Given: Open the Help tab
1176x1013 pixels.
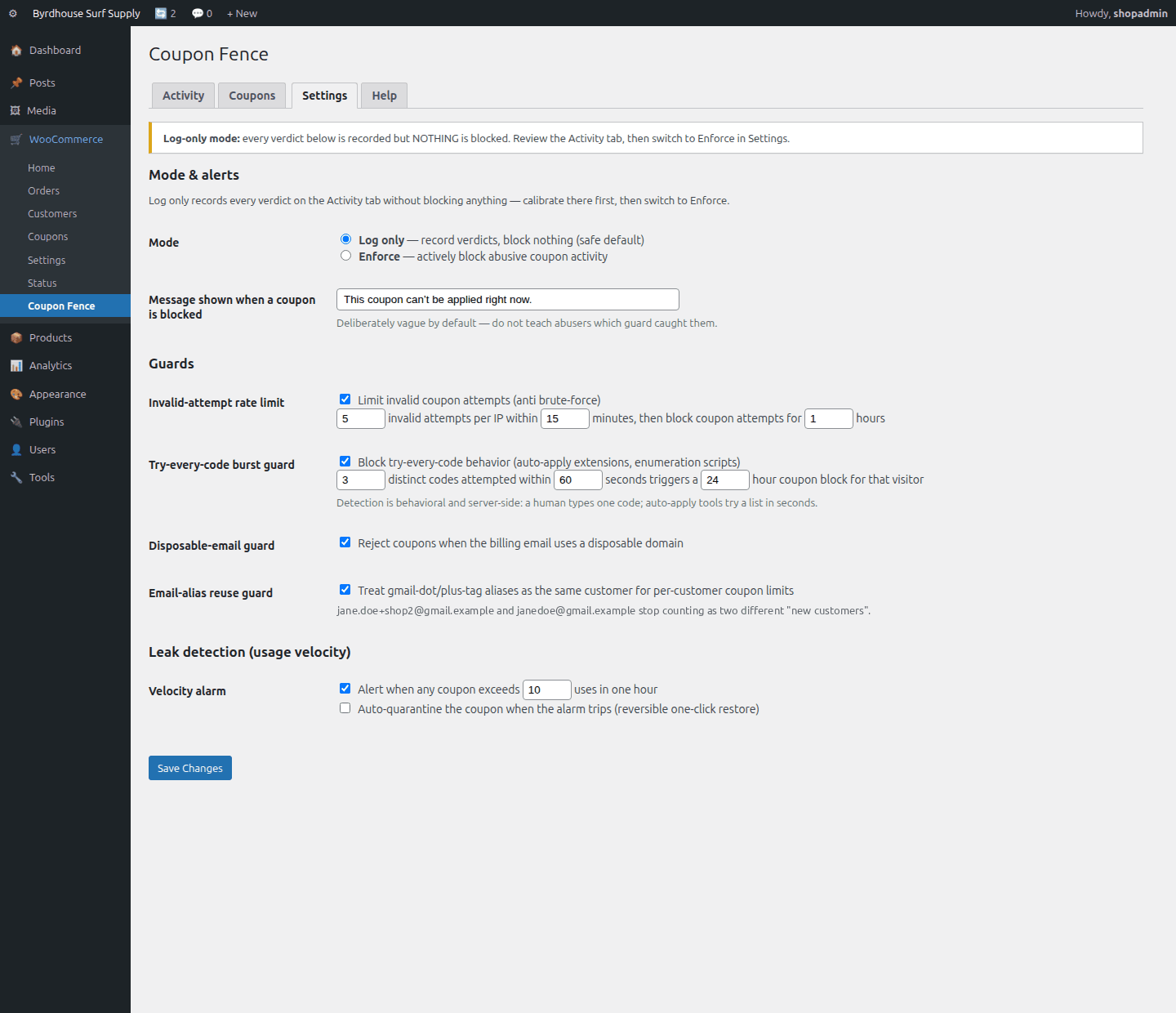Looking at the screenshot, I should click(x=384, y=96).
